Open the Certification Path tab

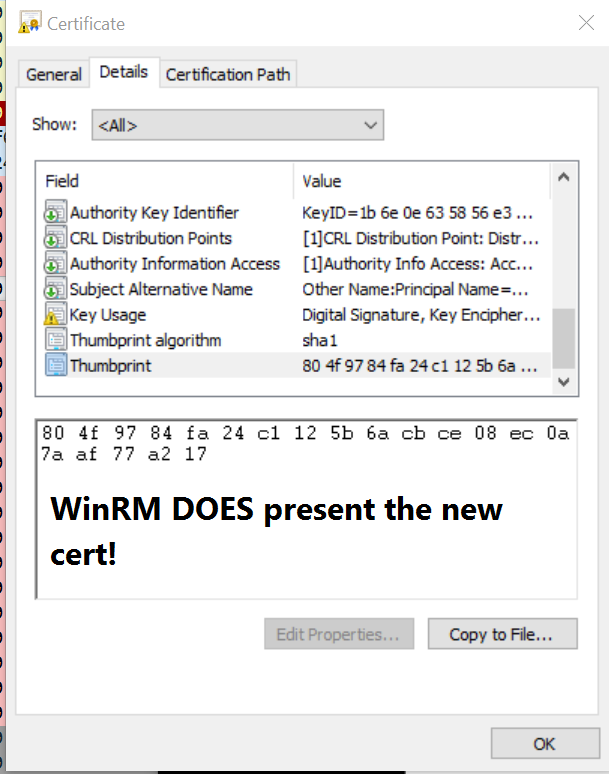(228, 75)
